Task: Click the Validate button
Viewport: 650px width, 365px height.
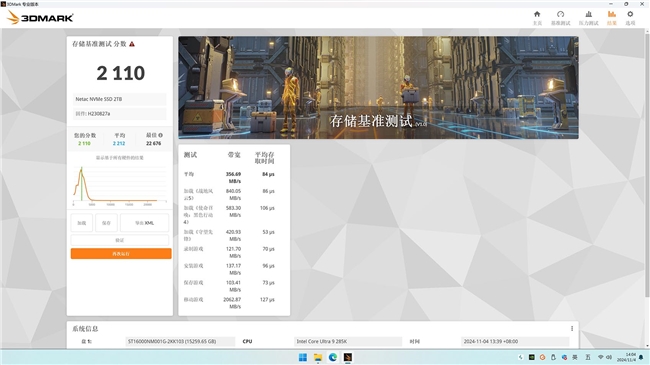Action: point(120,240)
